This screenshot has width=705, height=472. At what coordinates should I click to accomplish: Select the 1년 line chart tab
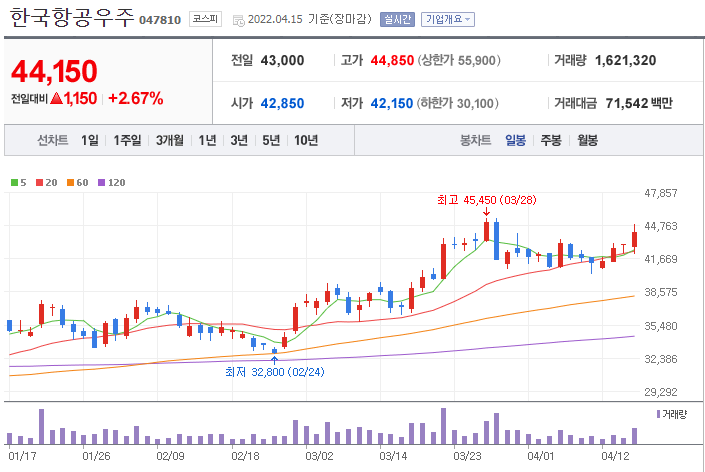(x=207, y=140)
